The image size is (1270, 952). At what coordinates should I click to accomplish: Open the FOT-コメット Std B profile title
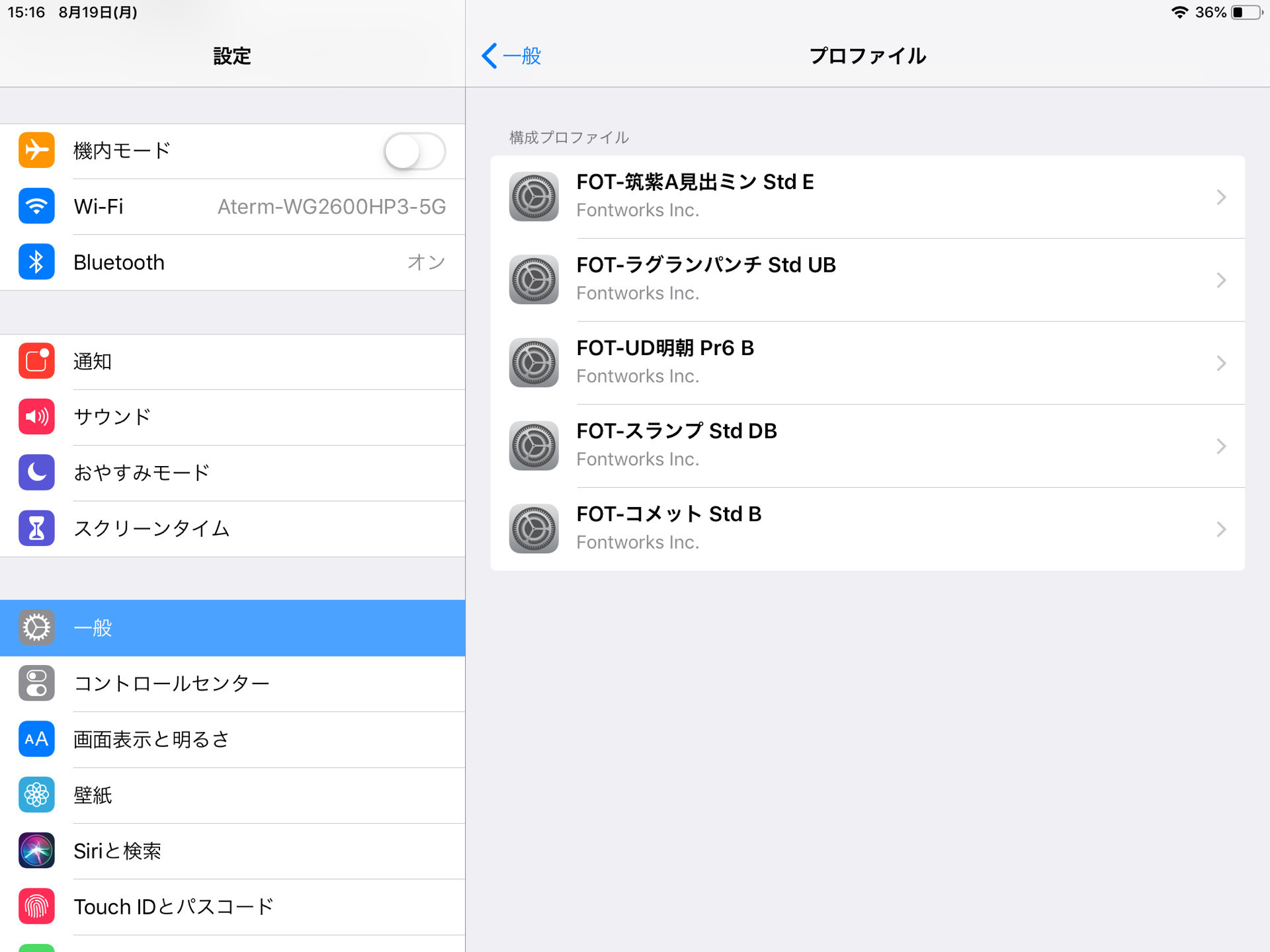point(669,514)
